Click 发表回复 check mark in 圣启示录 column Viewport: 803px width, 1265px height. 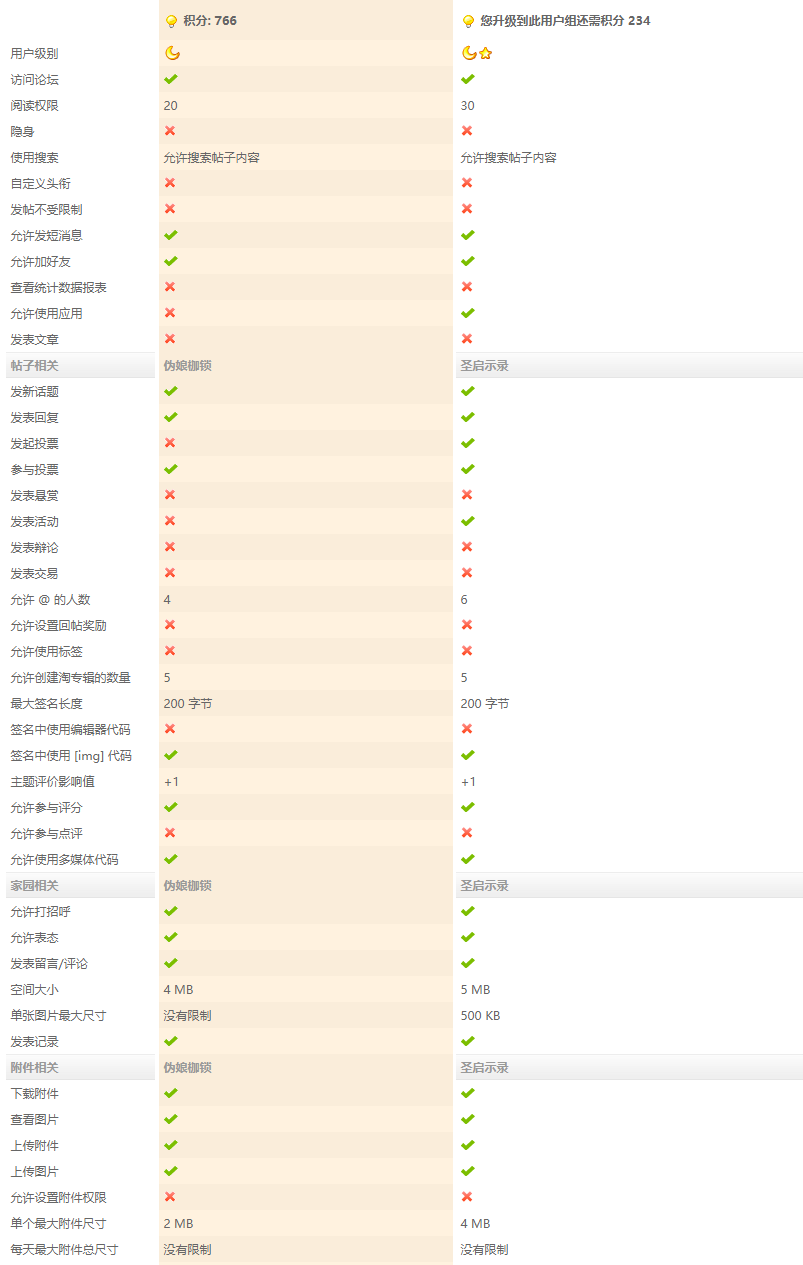pyautogui.click(x=468, y=417)
